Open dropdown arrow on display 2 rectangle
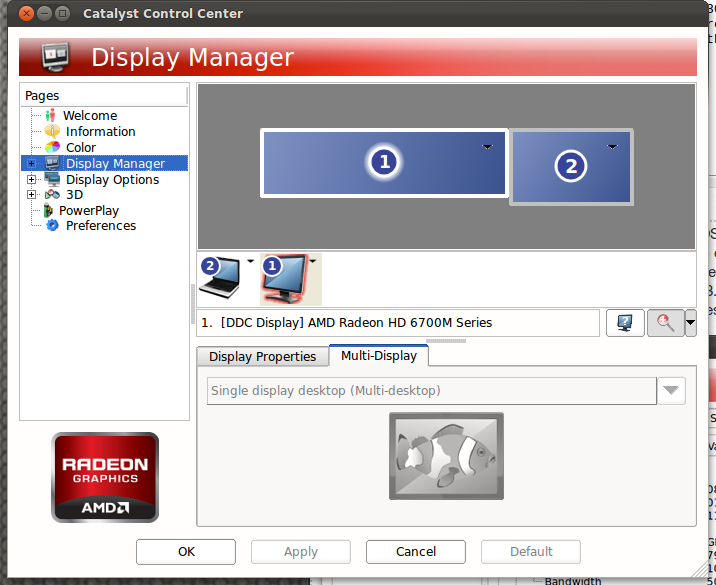Screen dimensions: 716x585 (612, 147)
